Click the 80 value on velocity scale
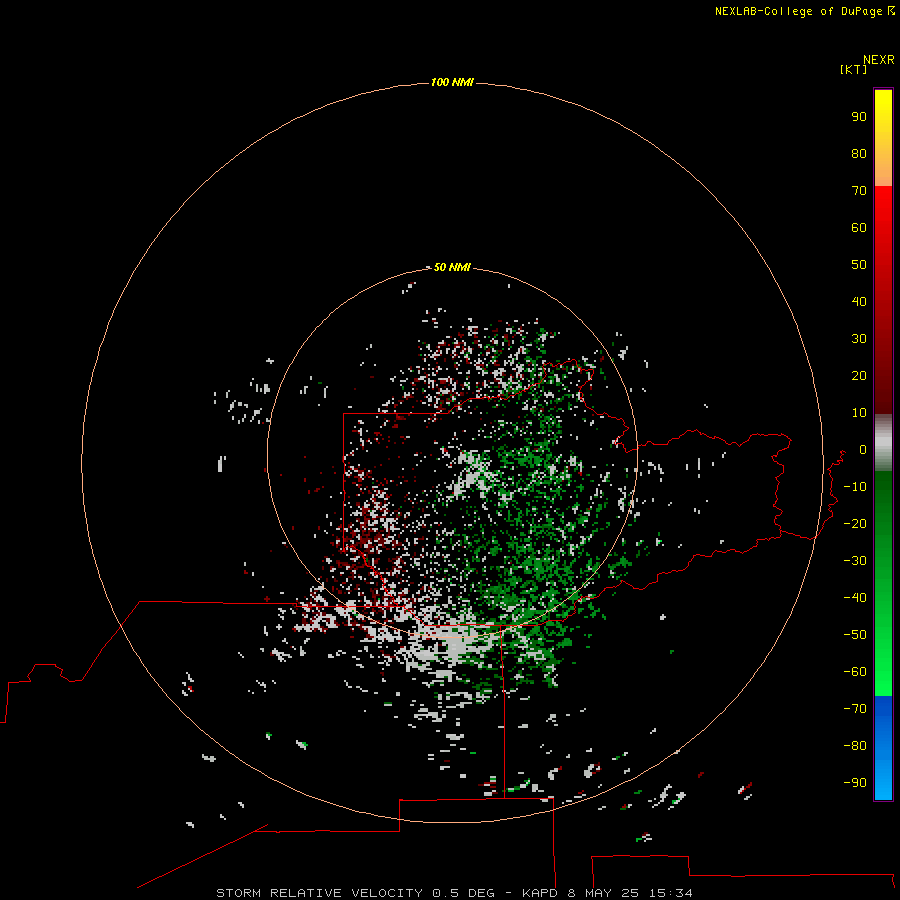 pos(859,154)
